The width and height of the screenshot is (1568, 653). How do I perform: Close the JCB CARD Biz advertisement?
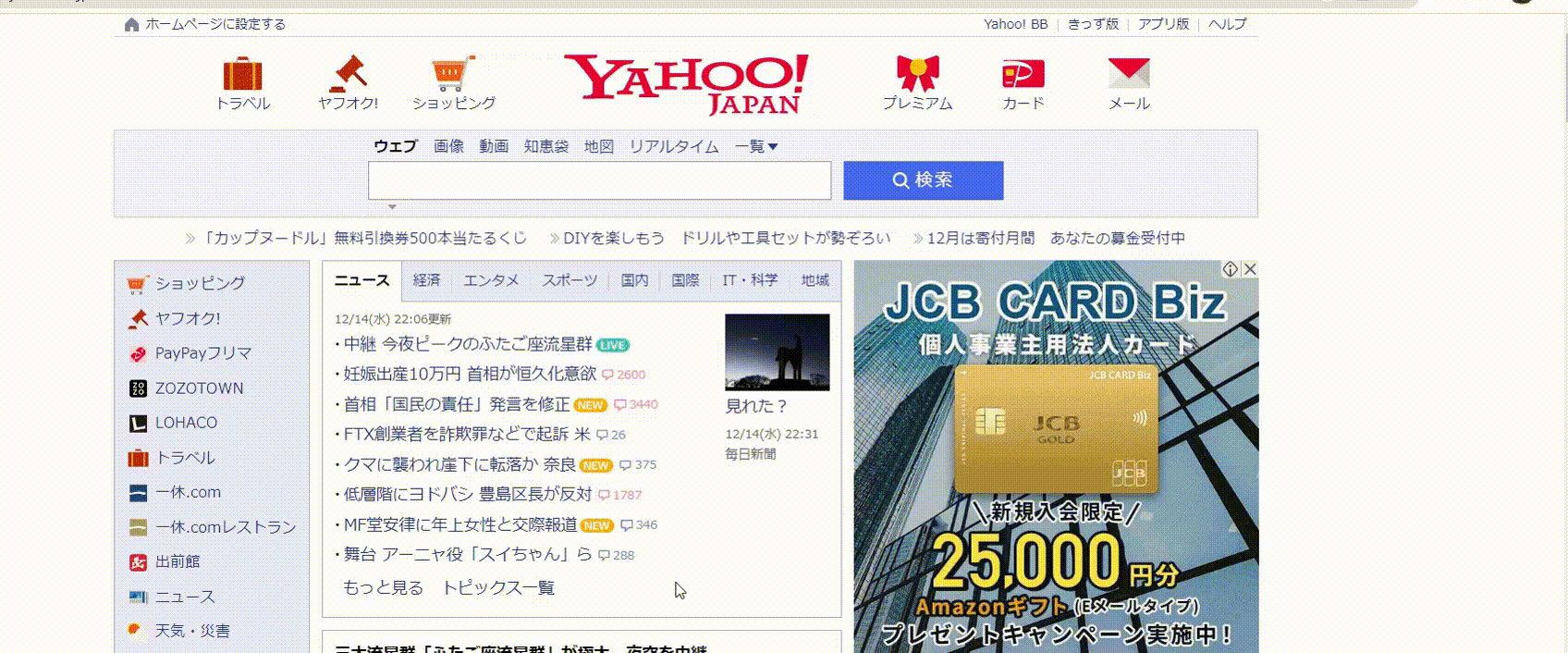click(1250, 269)
